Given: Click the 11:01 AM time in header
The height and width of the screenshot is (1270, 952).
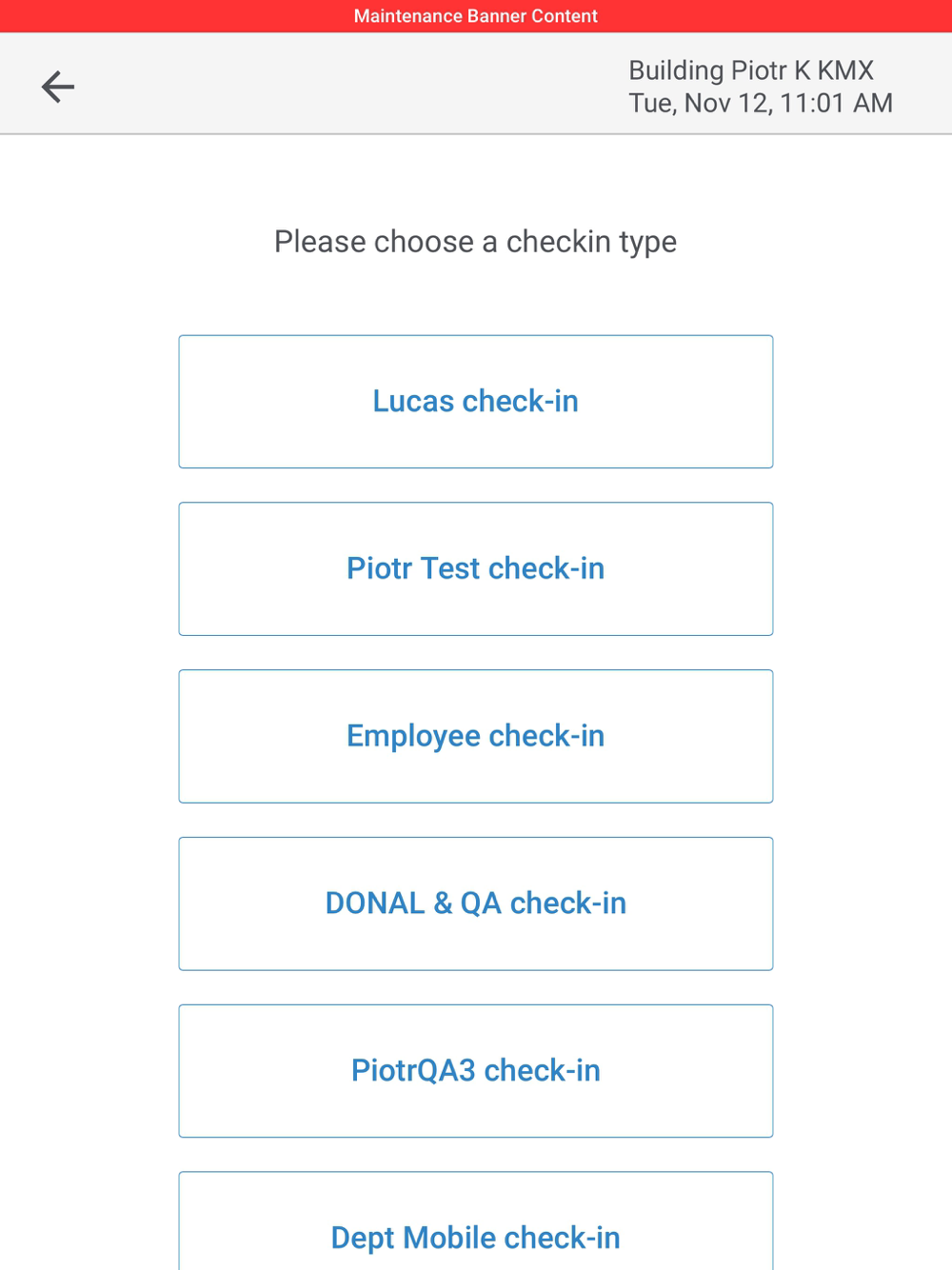Looking at the screenshot, I should [836, 103].
